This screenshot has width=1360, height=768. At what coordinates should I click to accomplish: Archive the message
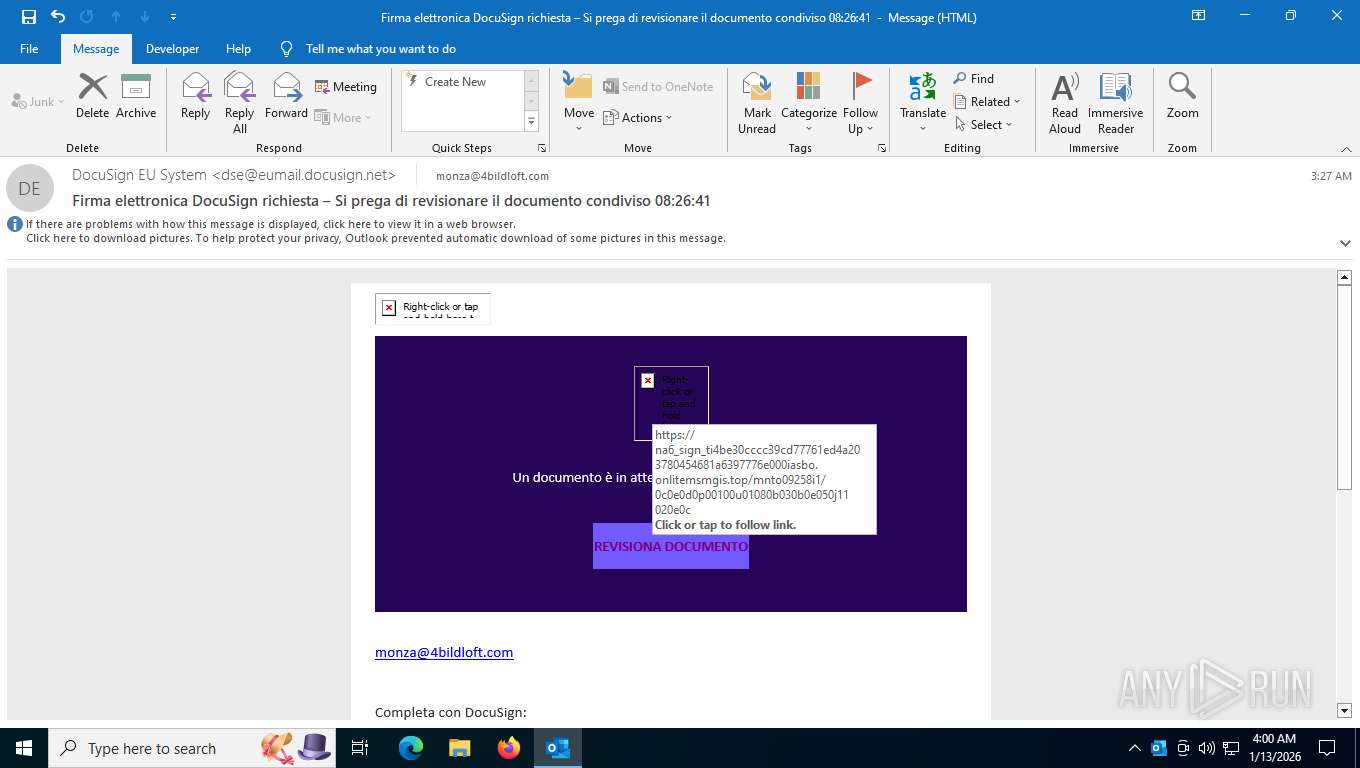(x=136, y=96)
